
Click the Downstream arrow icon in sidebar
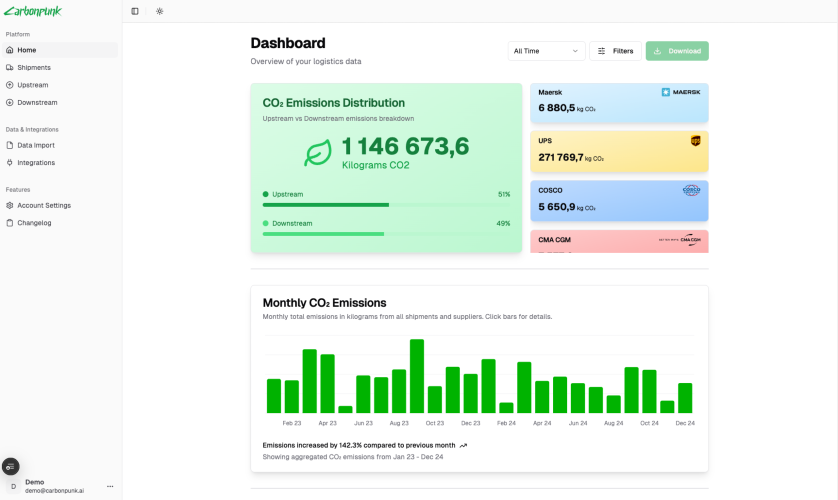click(x=10, y=103)
